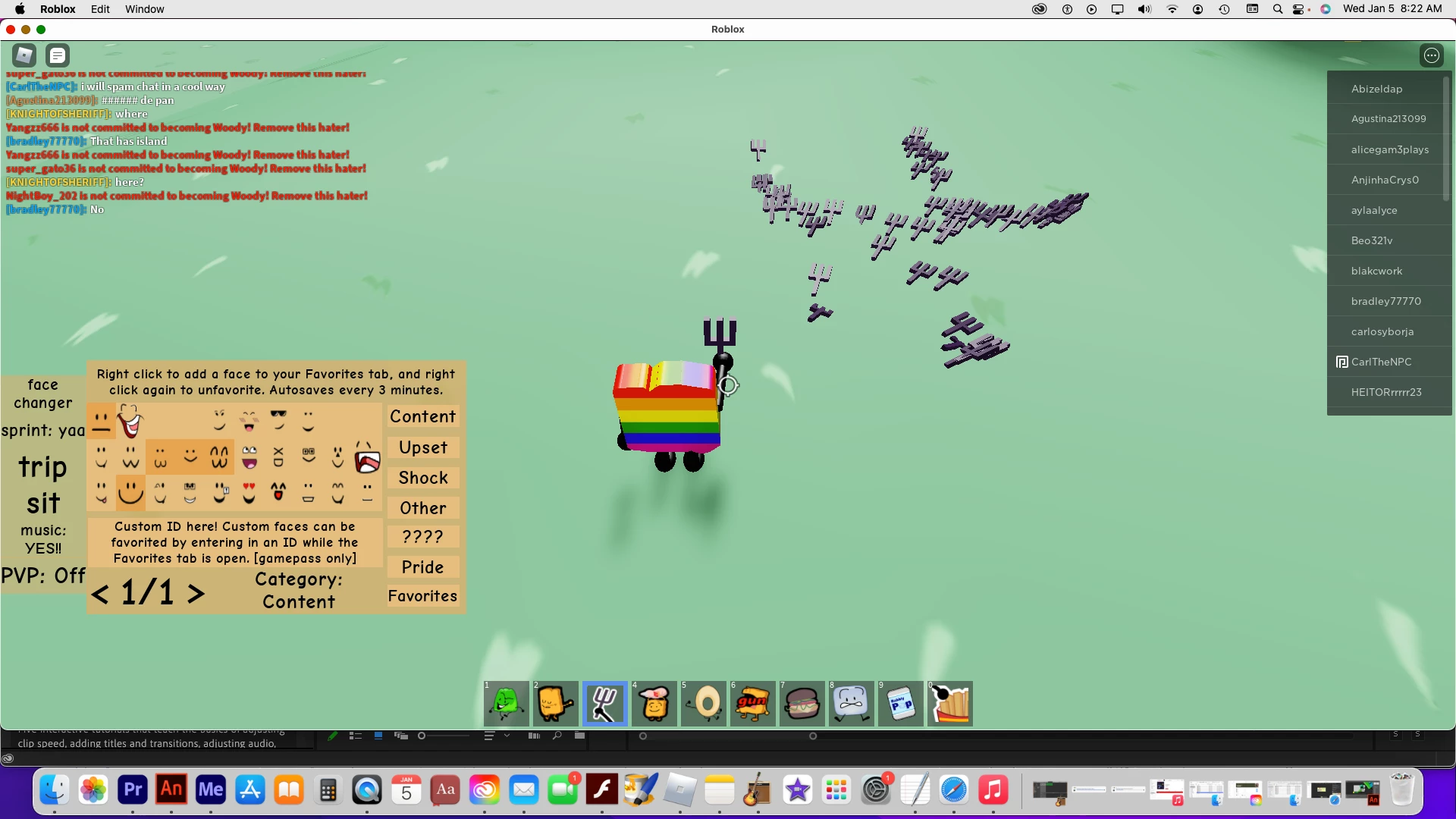This screenshot has width=1456, height=819.
Task: Select the big smile face thumbnail
Action: [130, 493]
